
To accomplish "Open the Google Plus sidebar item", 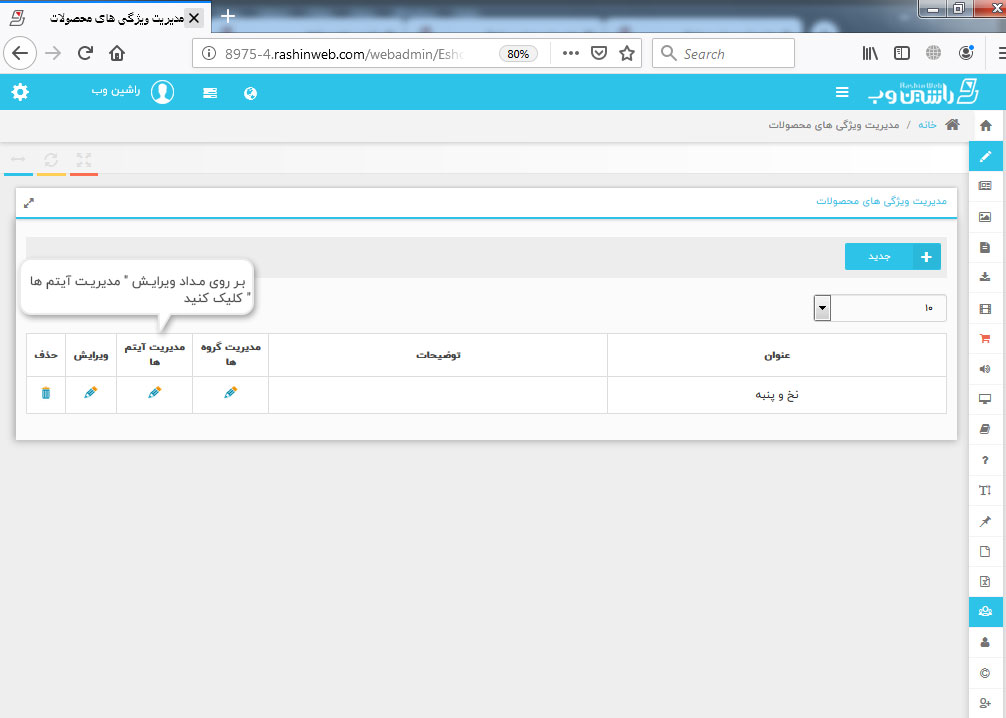I will 985,703.
